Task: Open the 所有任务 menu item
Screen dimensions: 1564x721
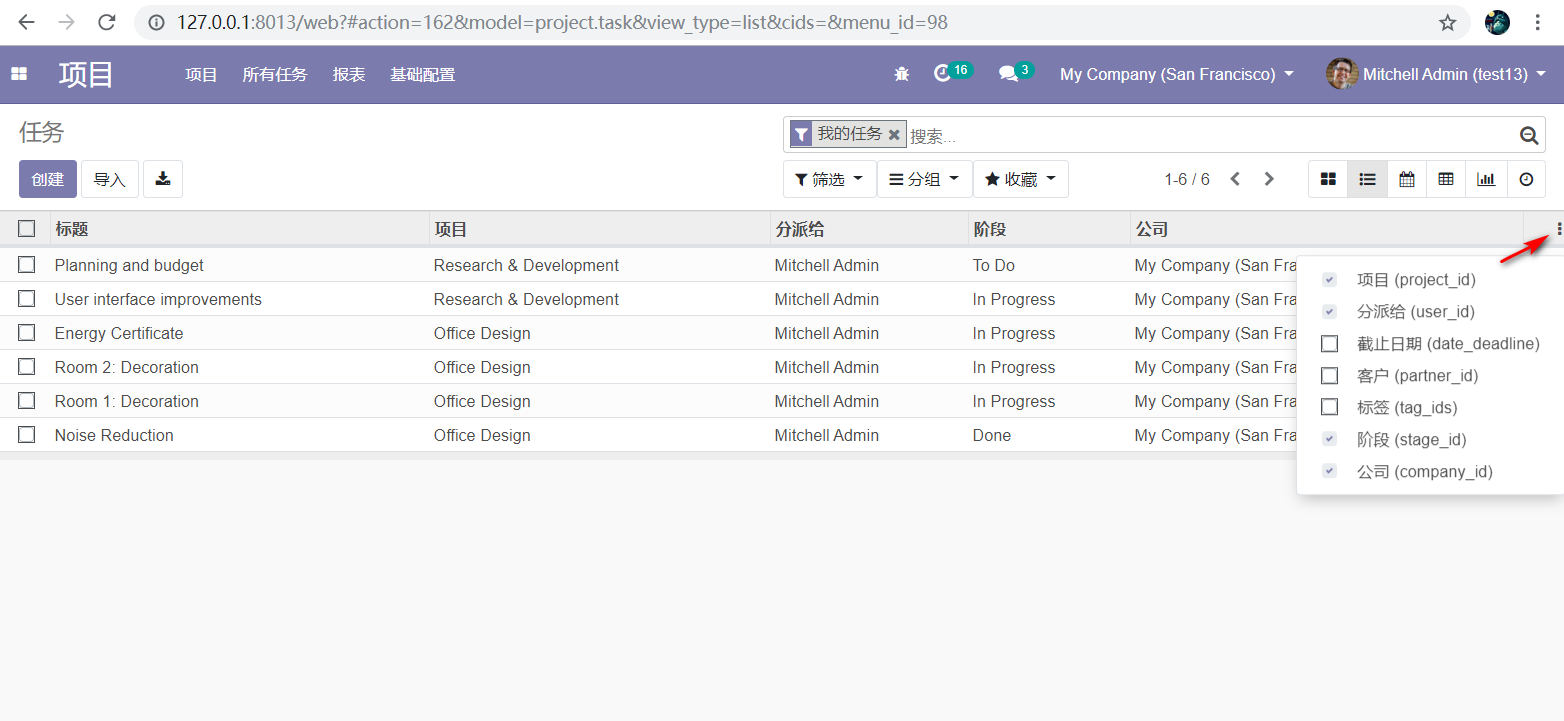Action: [x=274, y=74]
